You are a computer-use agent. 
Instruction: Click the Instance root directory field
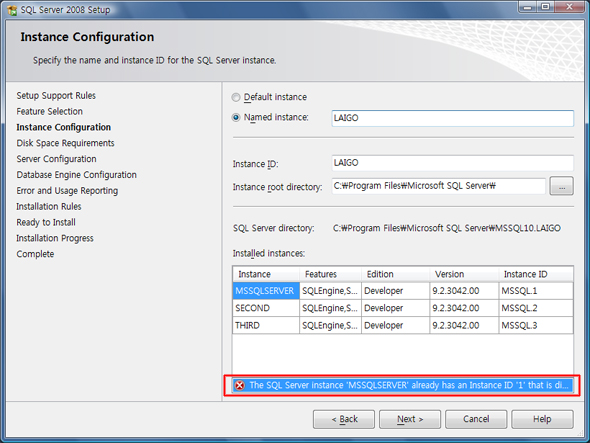point(438,186)
